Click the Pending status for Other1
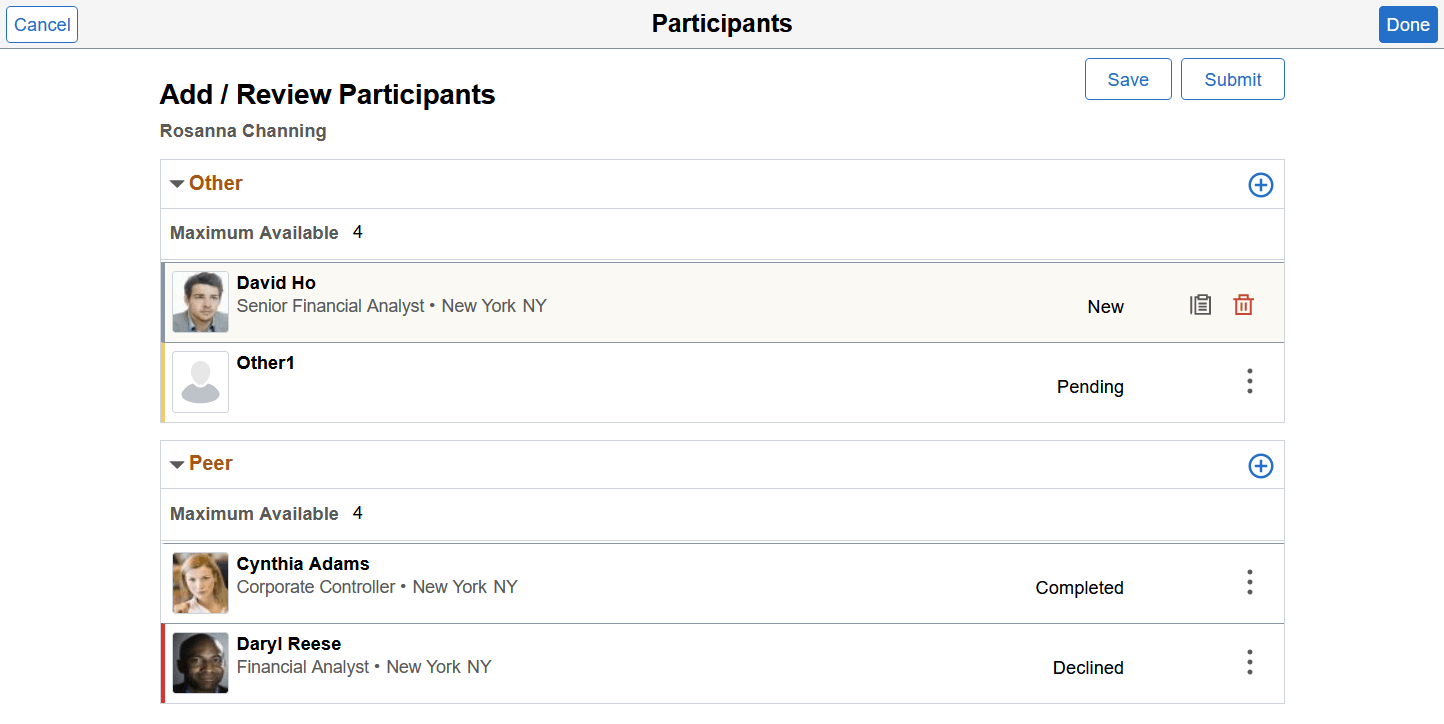This screenshot has height=724, width=1444. [1090, 386]
